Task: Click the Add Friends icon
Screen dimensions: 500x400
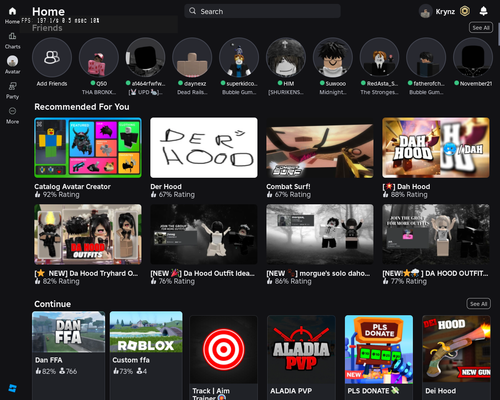Action: click(52, 57)
